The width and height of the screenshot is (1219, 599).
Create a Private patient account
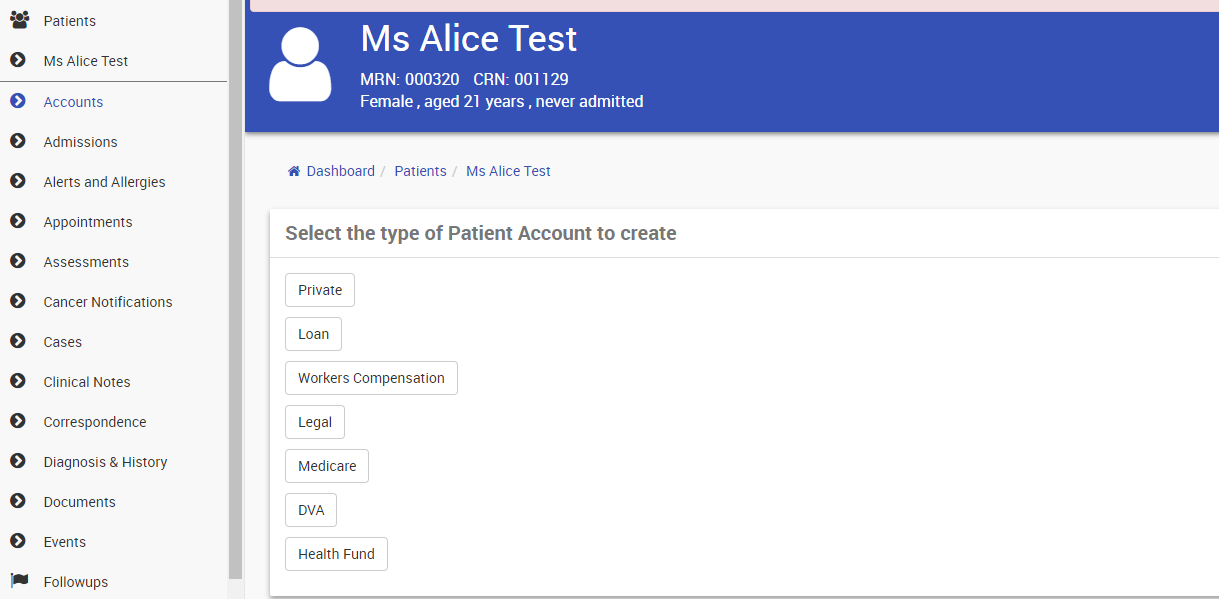[x=320, y=290]
